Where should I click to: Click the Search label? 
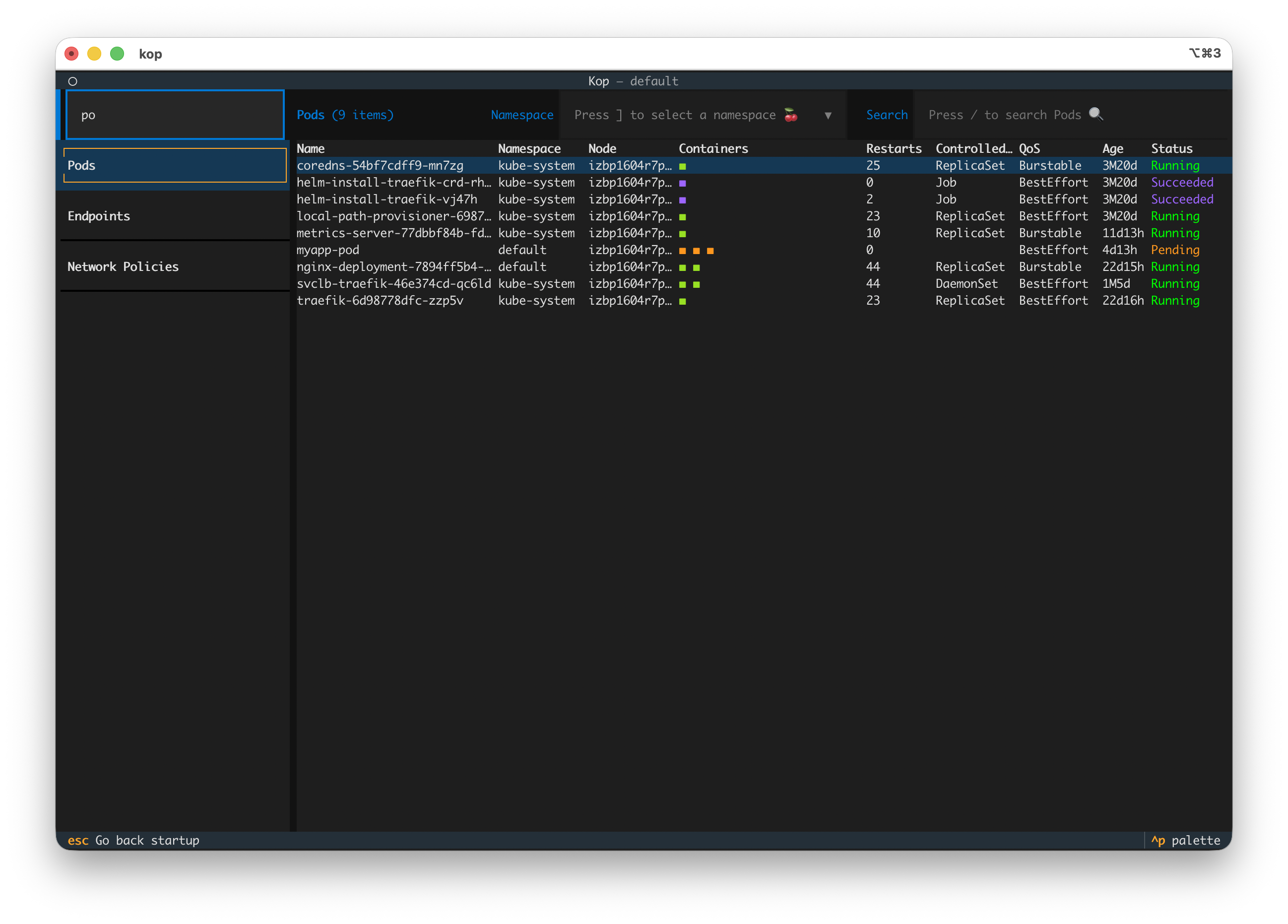[x=887, y=115]
